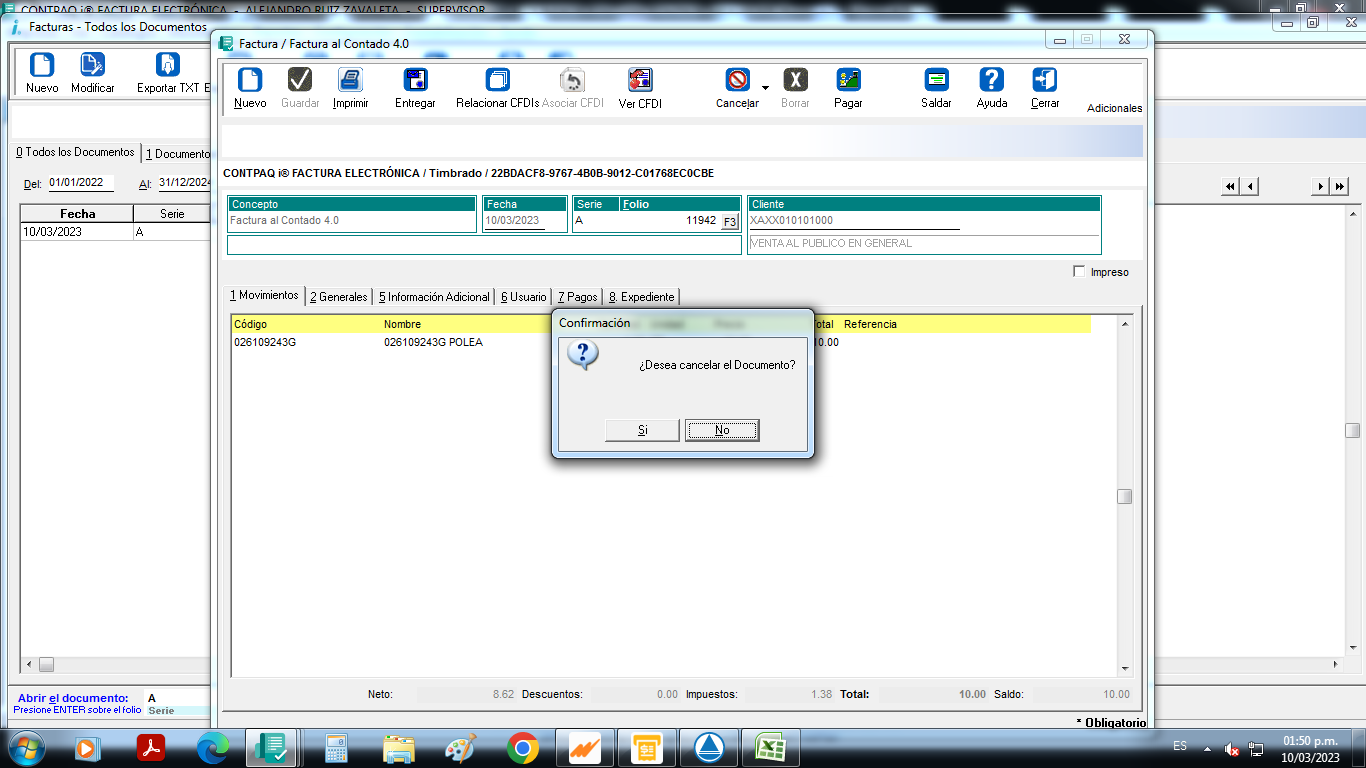Go to previous record navigation arrow
The height and width of the screenshot is (768, 1366).
[x=1249, y=186]
